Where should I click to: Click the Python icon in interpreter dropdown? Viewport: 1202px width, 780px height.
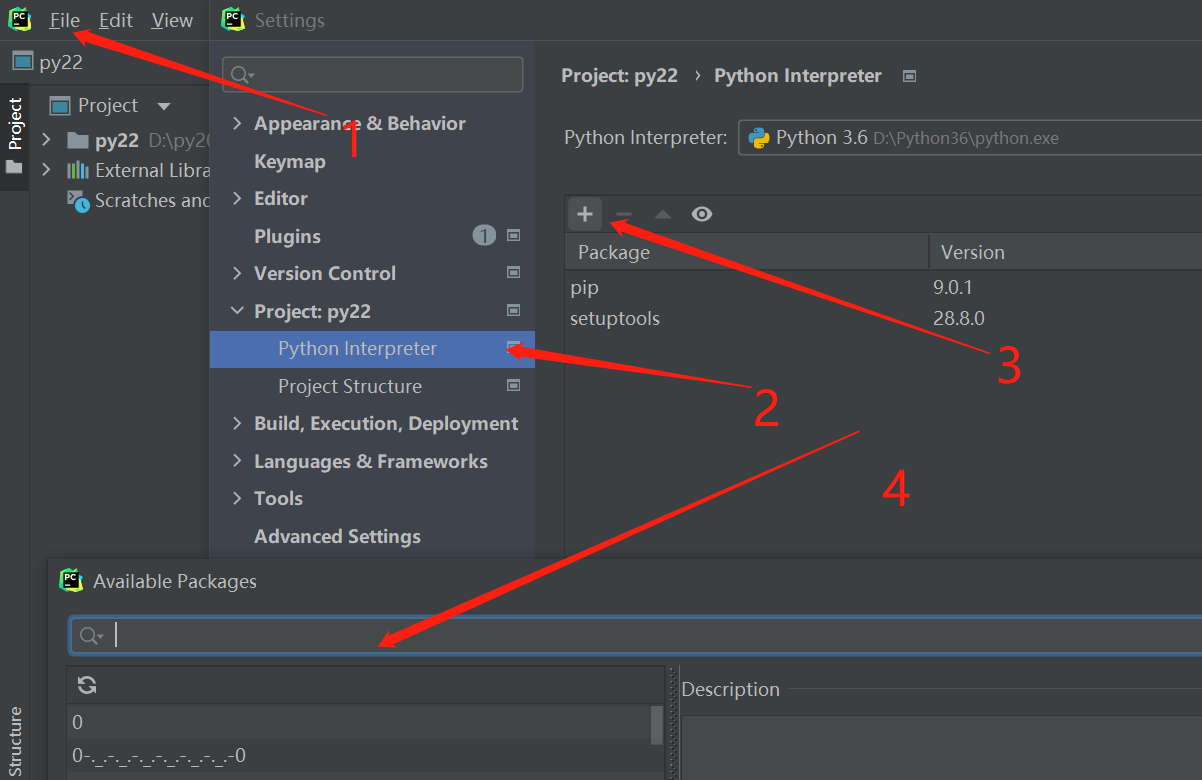(x=758, y=138)
